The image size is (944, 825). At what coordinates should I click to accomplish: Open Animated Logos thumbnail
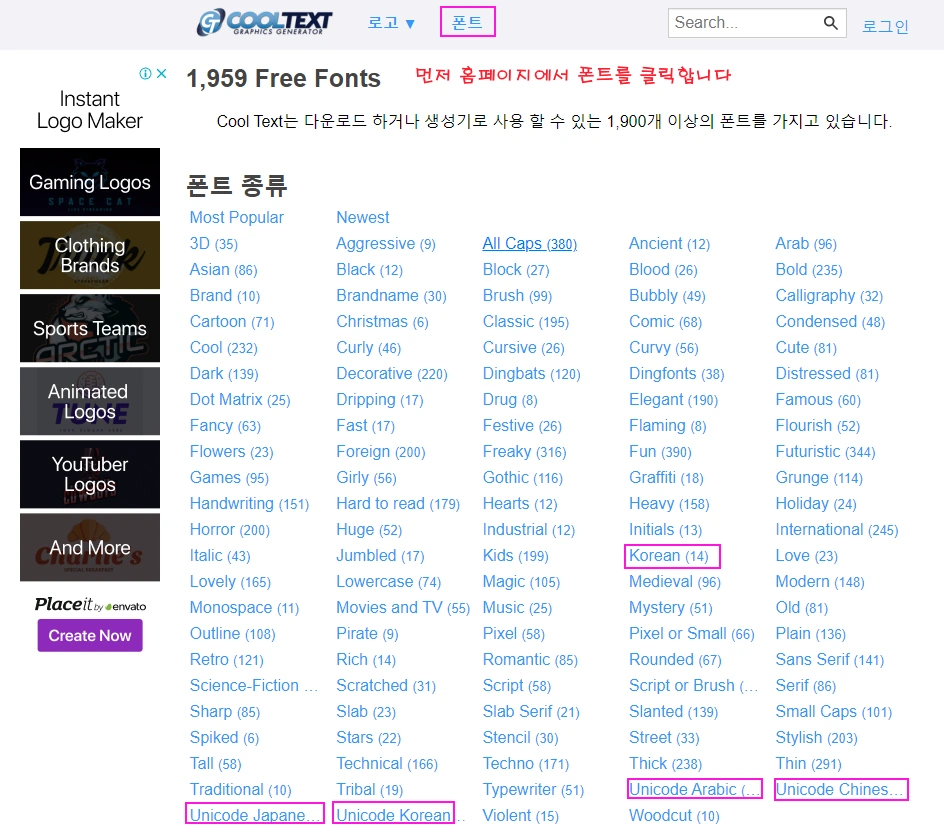point(90,401)
